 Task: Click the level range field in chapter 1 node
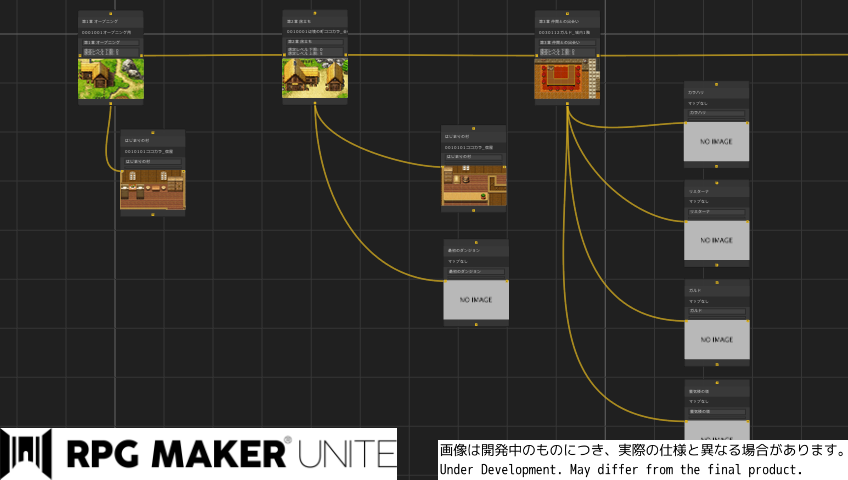pos(111,52)
